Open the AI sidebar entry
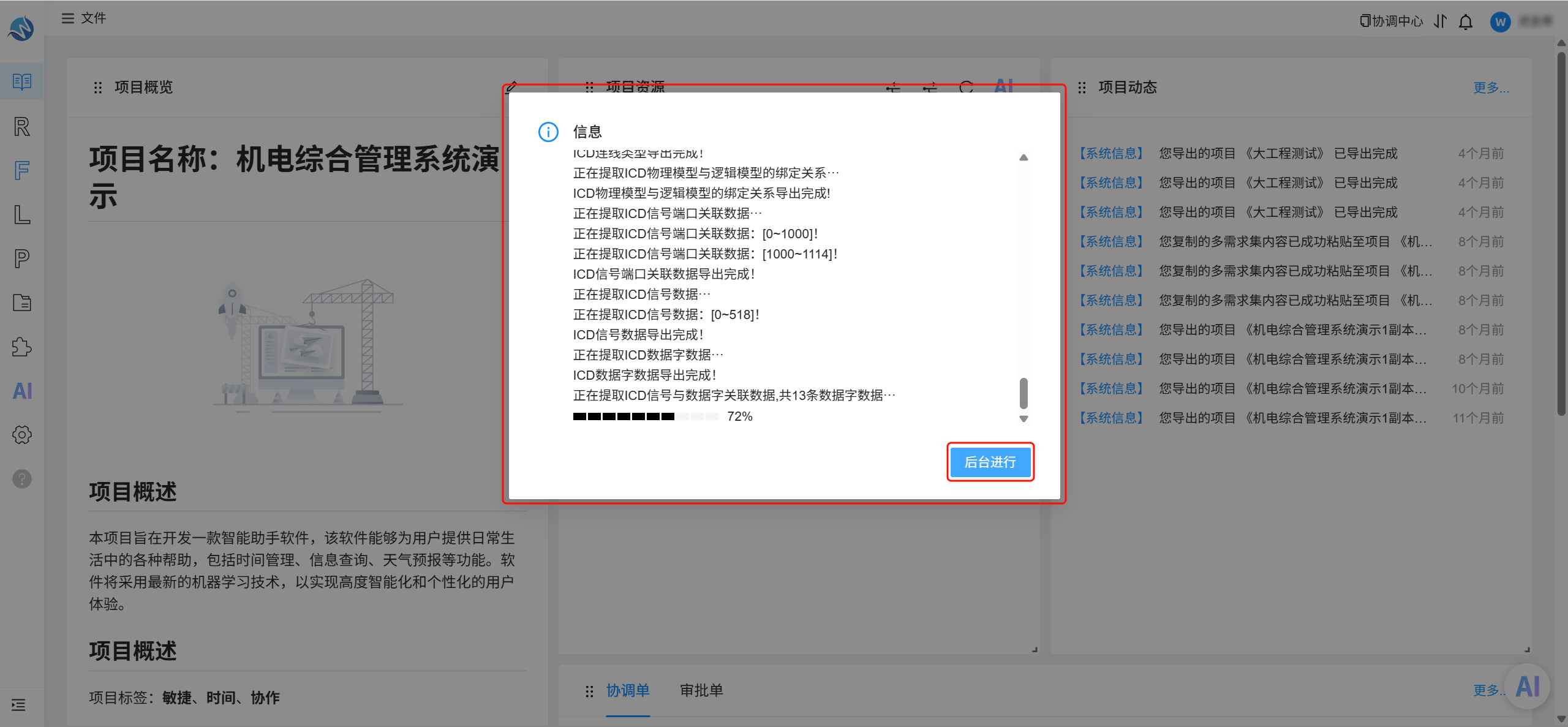The height and width of the screenshot is (727, 1568). [22, 391]
